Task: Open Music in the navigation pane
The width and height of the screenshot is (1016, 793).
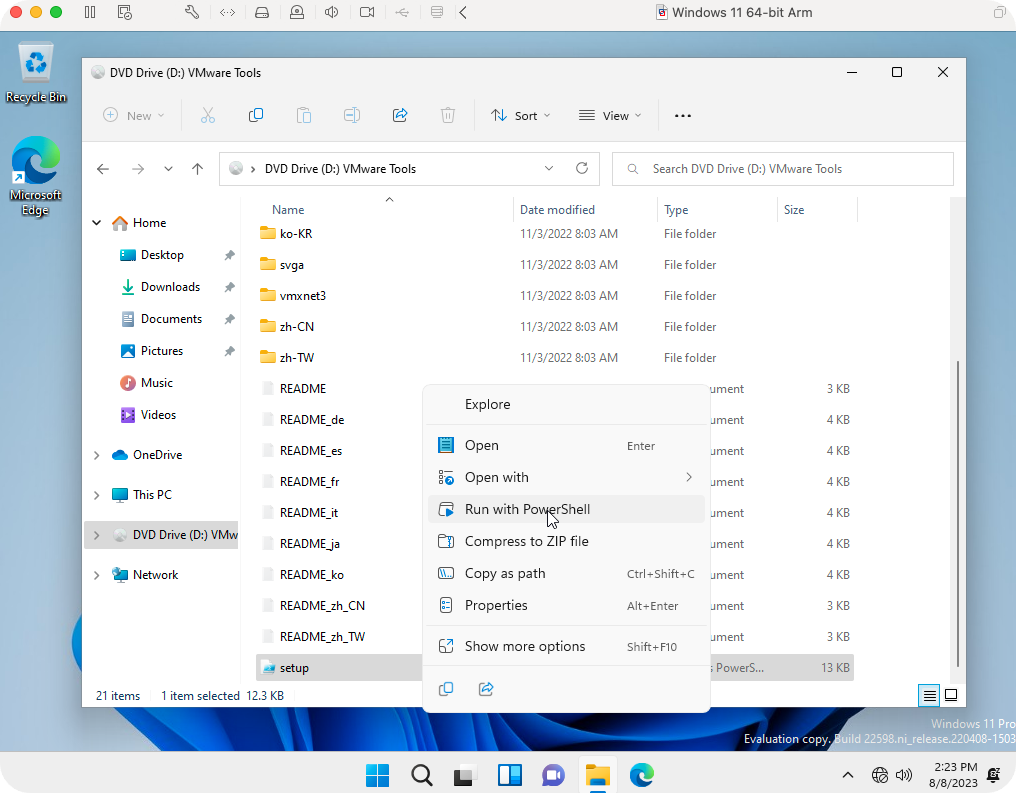Action: (156, 383)
